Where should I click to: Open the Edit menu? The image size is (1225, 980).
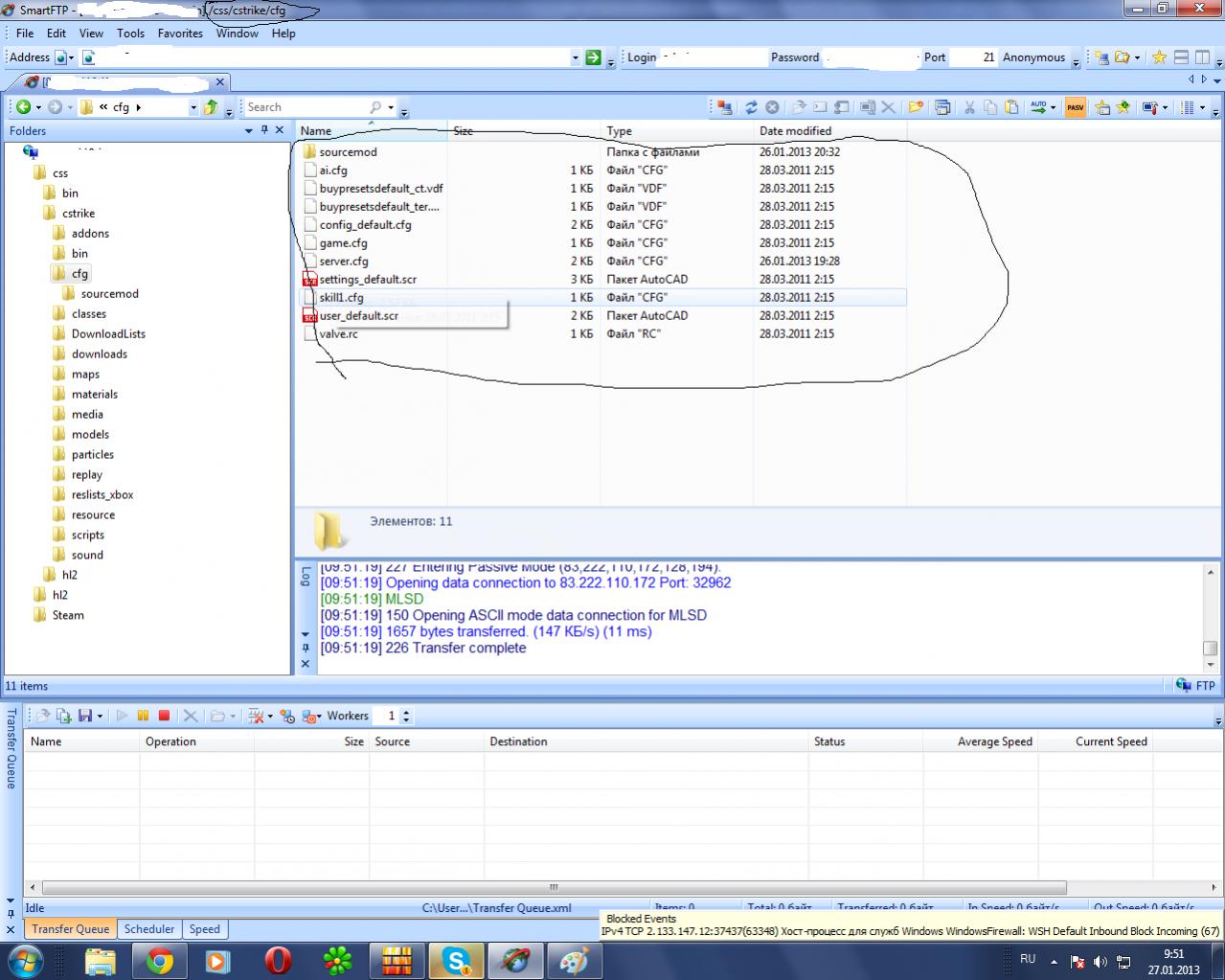(x=57, y=34)
